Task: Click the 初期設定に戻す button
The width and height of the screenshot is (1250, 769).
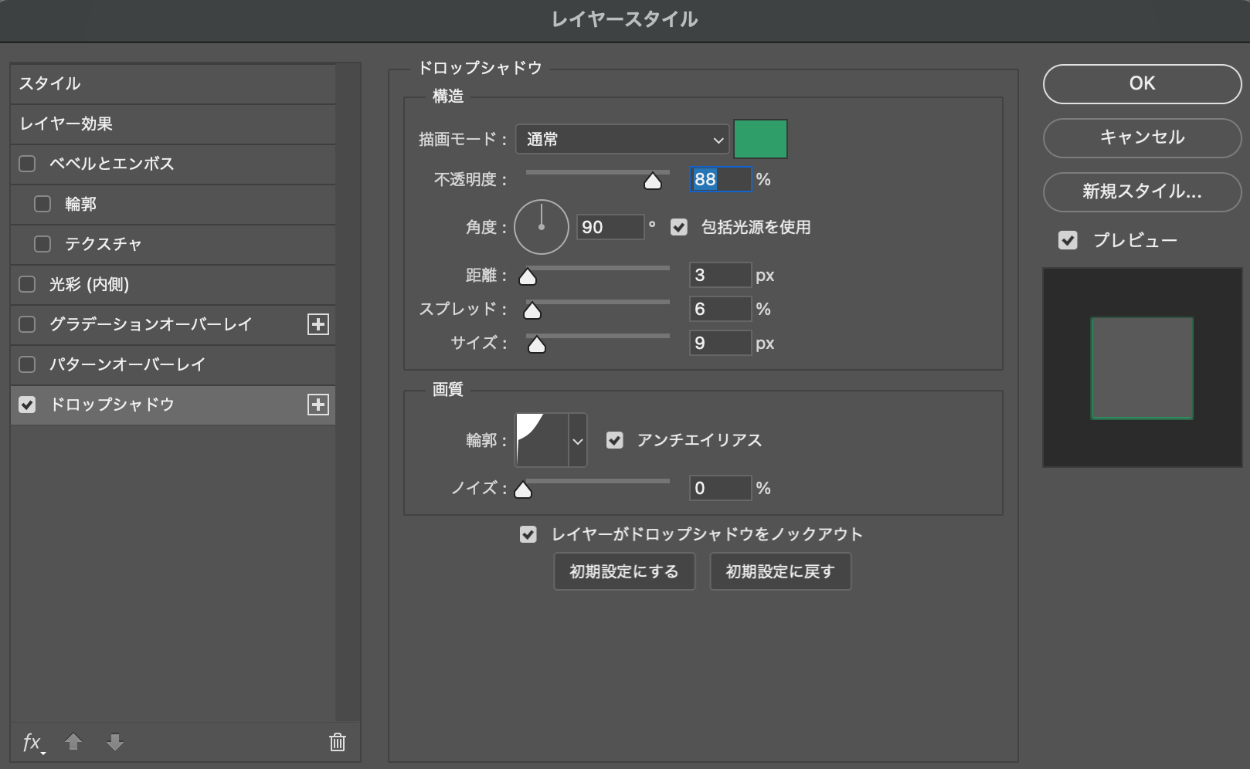Action: tap(780, 572)
